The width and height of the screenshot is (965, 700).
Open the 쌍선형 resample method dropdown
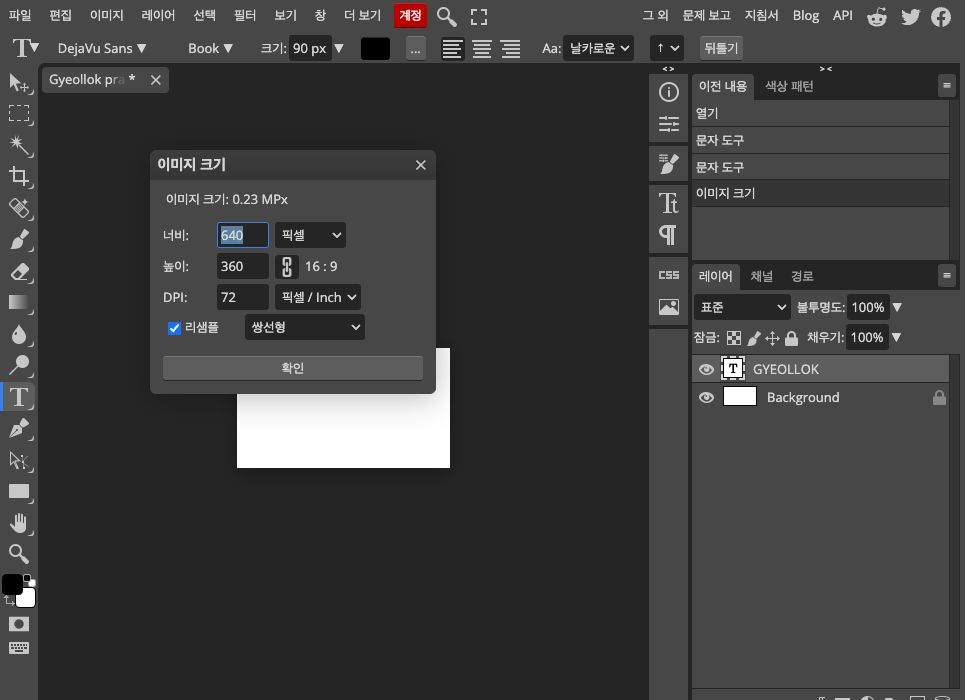tap(305, 328)
